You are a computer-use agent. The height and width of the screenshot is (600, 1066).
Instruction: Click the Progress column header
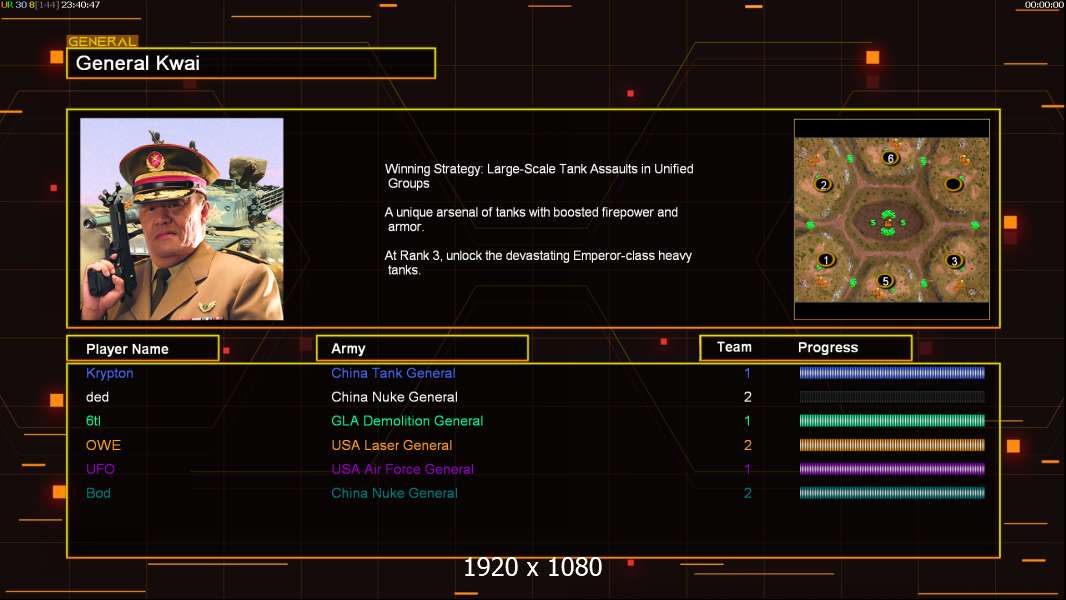point(827,347)
